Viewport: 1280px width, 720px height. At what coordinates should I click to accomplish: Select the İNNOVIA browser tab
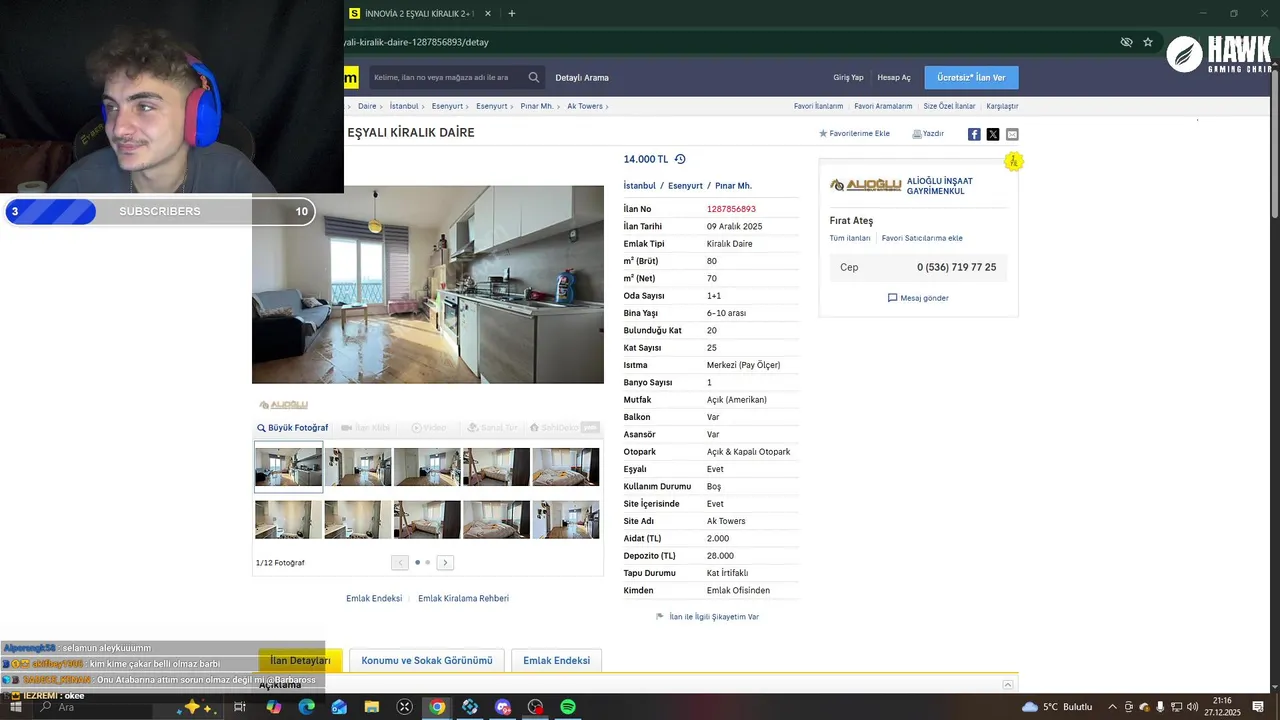point(420,14)
